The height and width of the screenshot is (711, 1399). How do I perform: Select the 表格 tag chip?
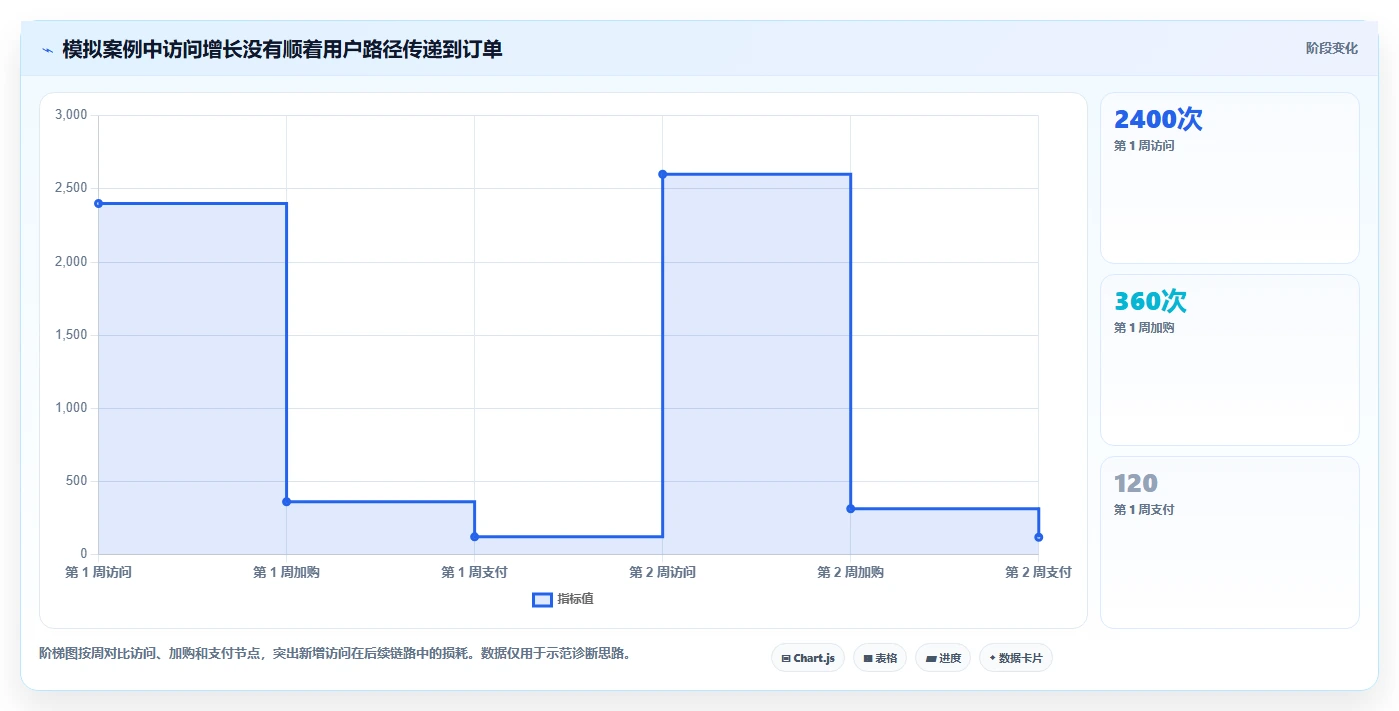point(880,658)
